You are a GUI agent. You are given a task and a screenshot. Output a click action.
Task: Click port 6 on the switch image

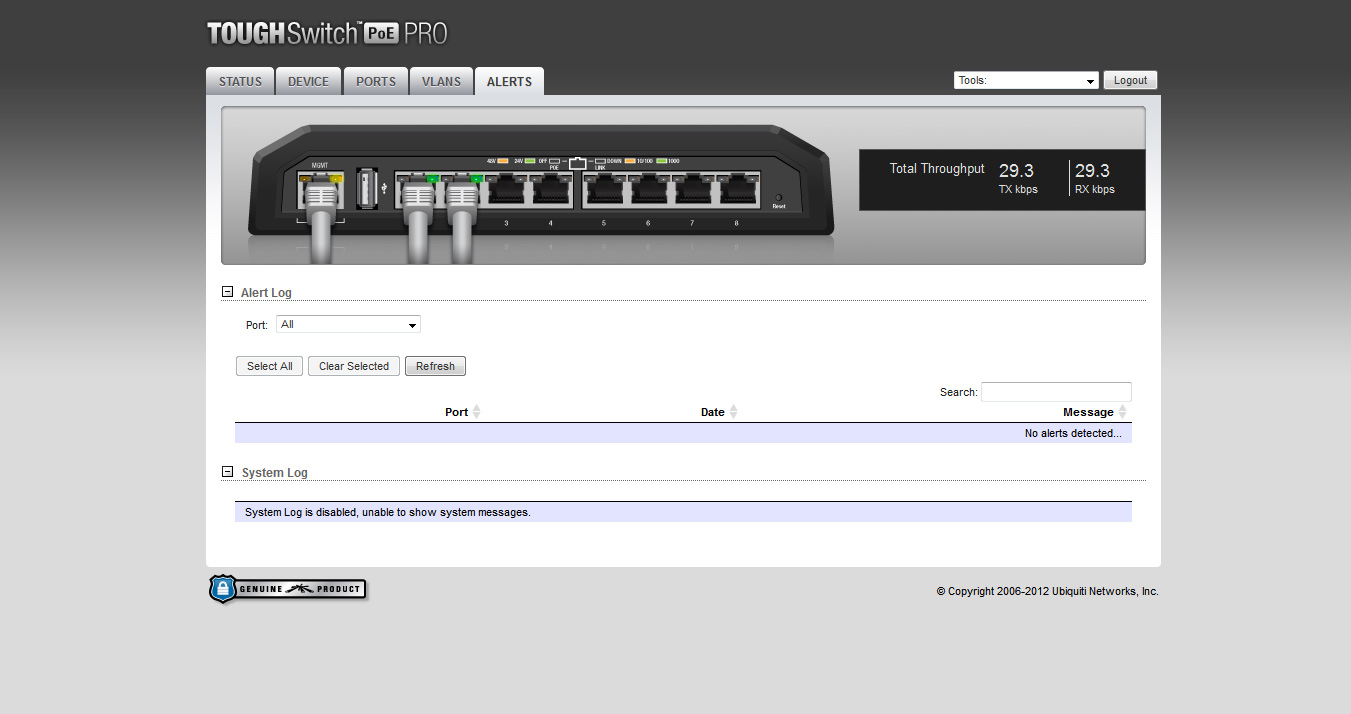(648, 189)
